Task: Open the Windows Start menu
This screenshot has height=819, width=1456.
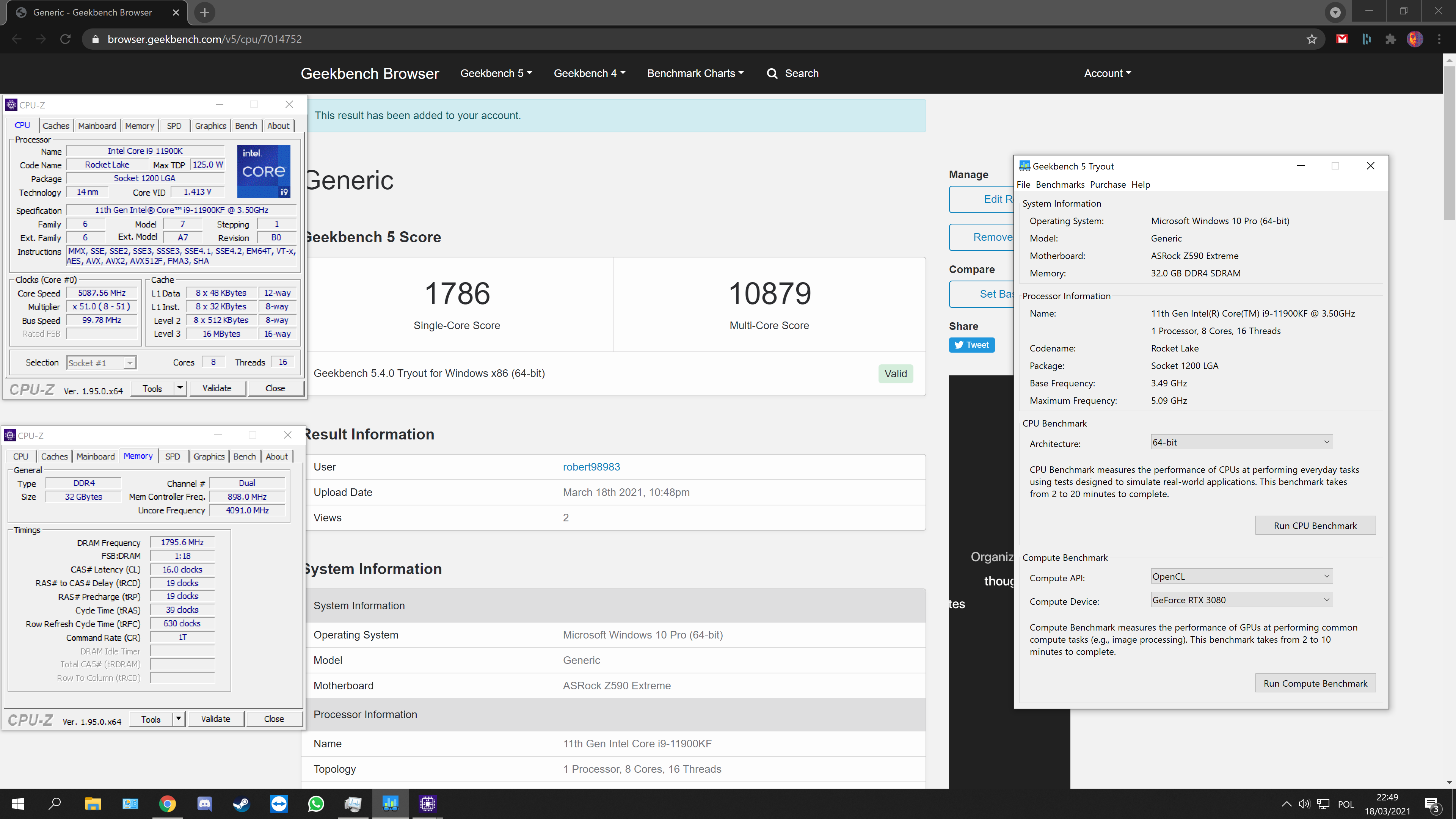Action: click(18, 804)
